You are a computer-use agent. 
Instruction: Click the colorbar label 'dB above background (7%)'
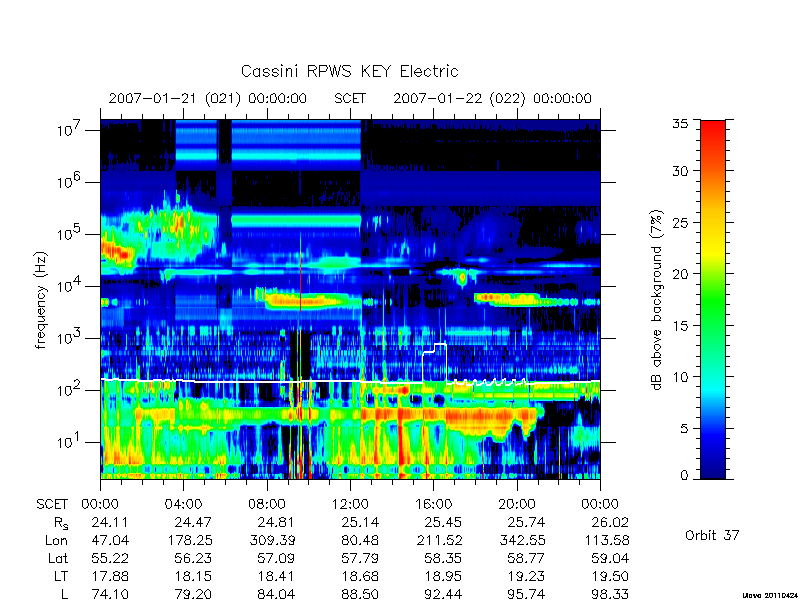657,300
